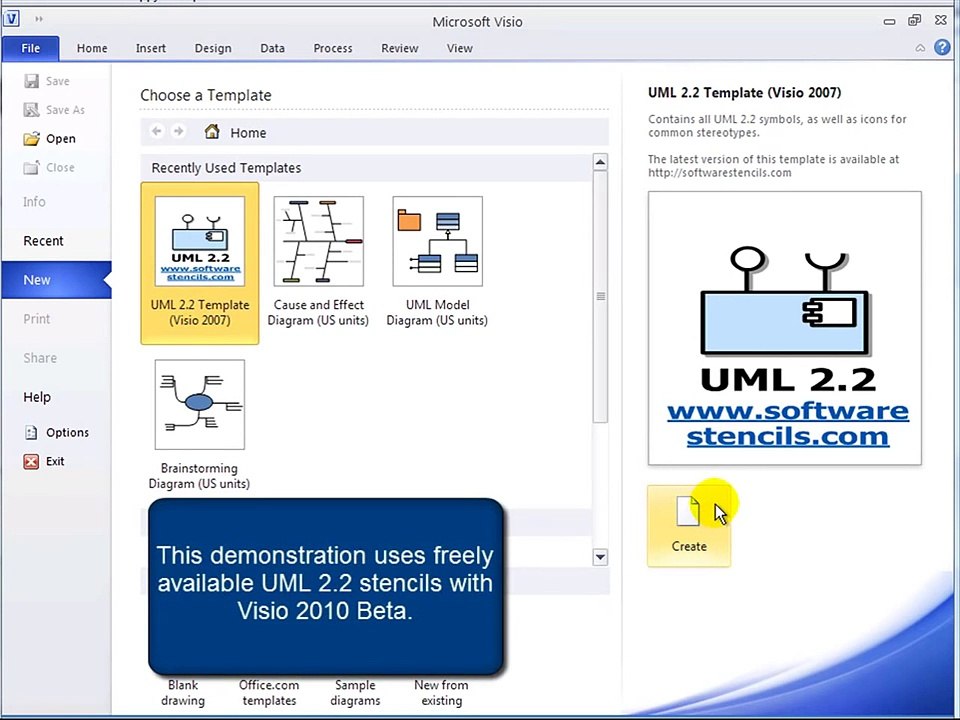The width and height of the screenshot is (960, 720).
Task: Switch to the Data ribbon tab
Action: pos(272,48)
